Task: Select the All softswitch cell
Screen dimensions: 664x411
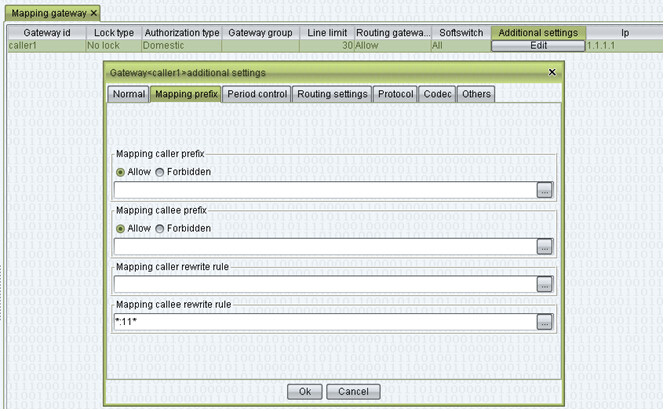Action: click(x=461, y=46)
